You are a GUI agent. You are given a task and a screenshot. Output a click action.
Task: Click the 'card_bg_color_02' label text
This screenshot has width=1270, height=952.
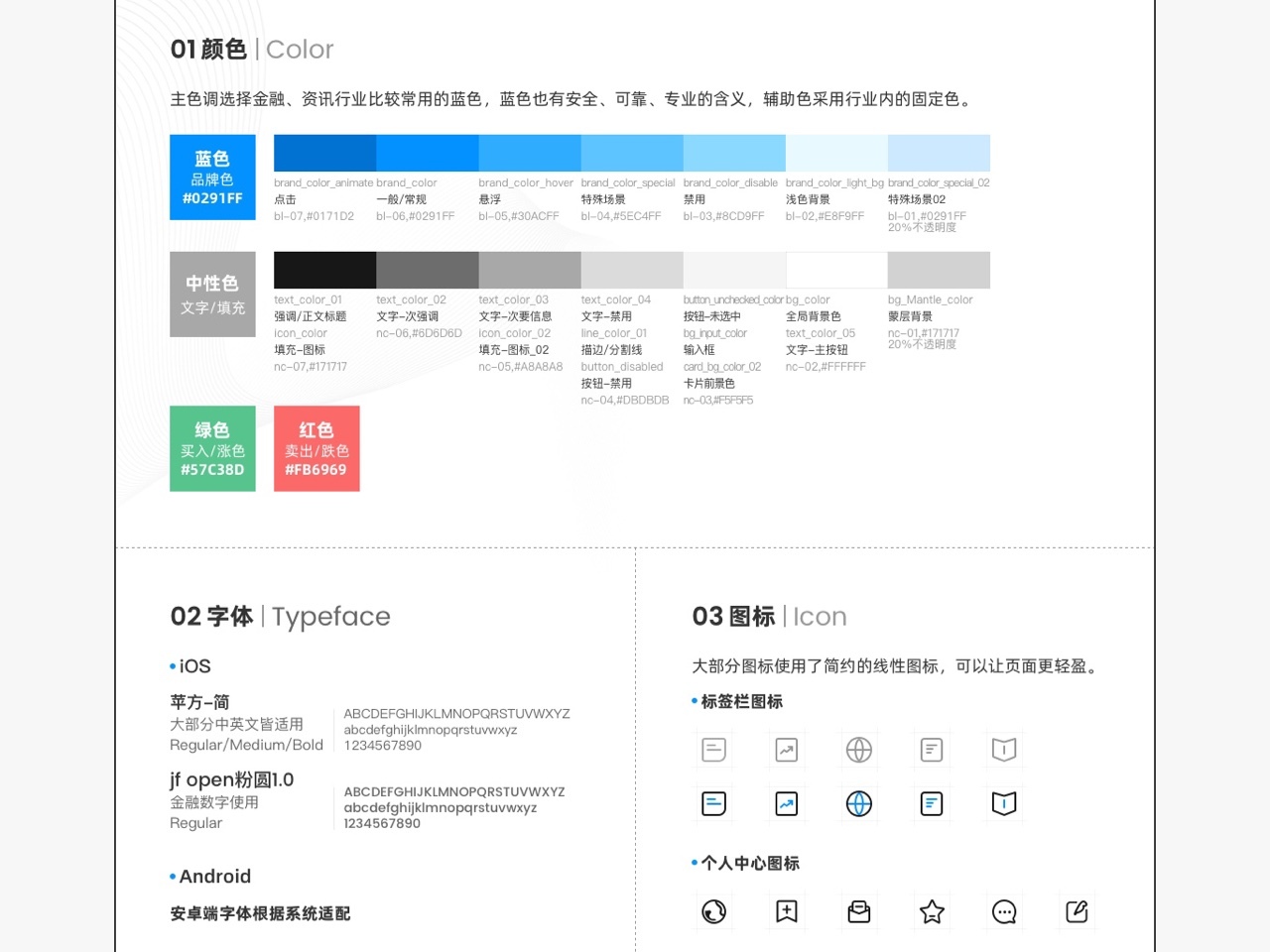(722, 367)
